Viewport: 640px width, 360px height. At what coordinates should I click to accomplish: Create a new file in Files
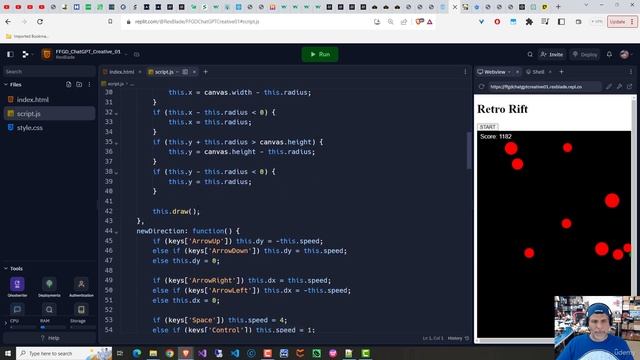click(x=69, y=84)
